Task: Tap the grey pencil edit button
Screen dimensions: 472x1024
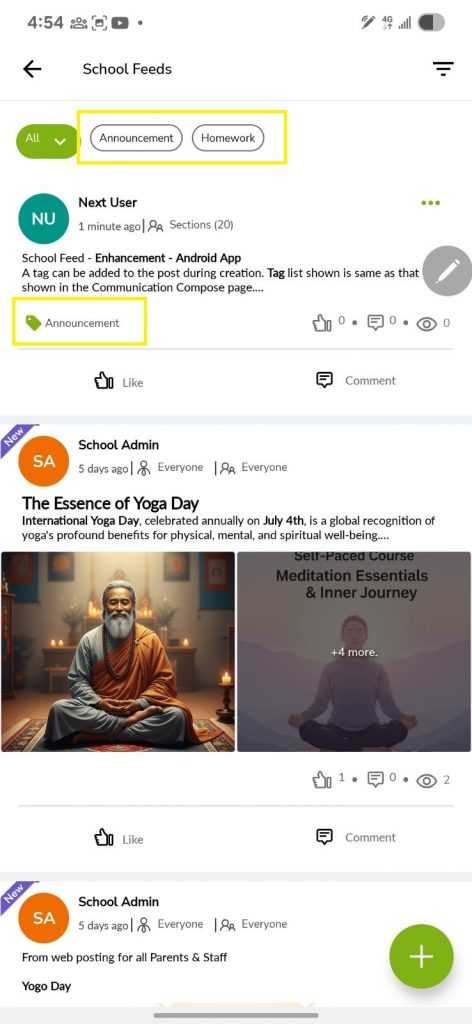Action: tap(448, 271)
